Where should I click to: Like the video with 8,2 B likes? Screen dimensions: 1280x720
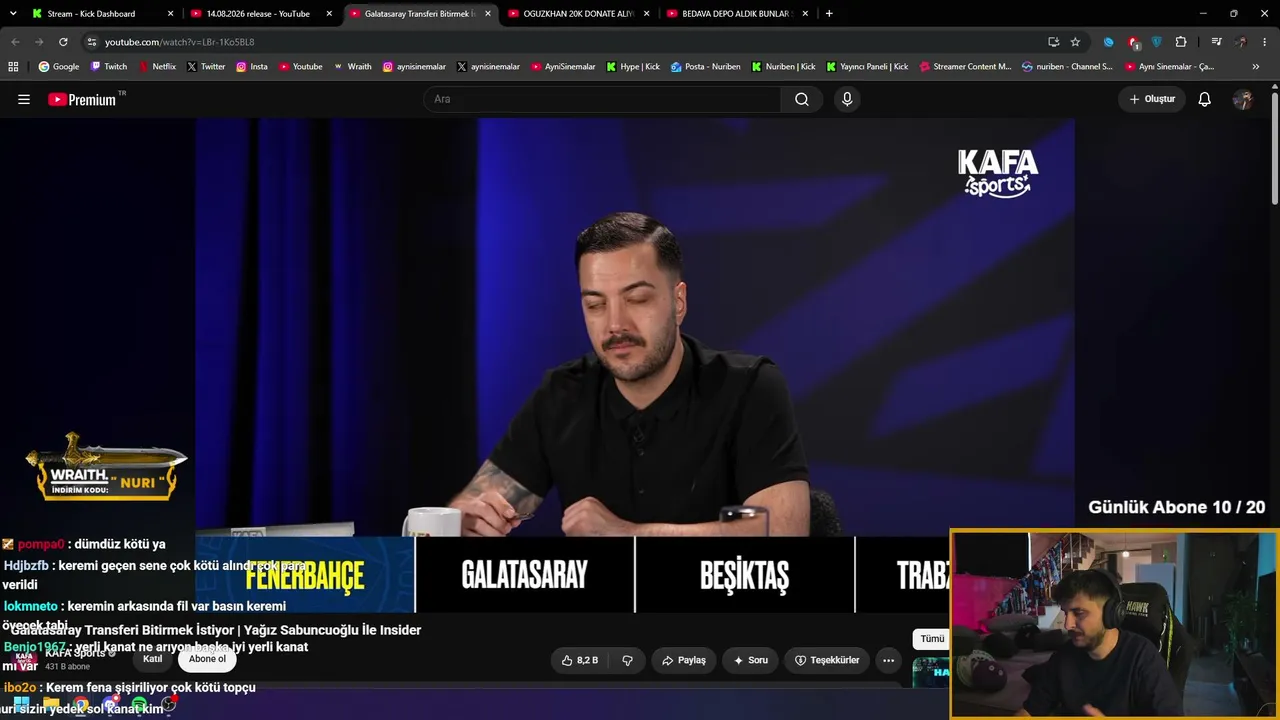pos(580,660)
